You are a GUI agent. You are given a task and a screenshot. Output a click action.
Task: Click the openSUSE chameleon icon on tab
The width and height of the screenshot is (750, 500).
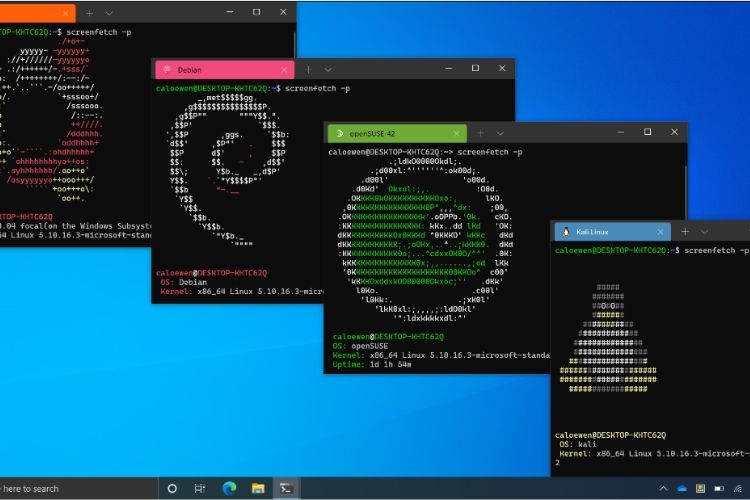click(x=340, y=133)
